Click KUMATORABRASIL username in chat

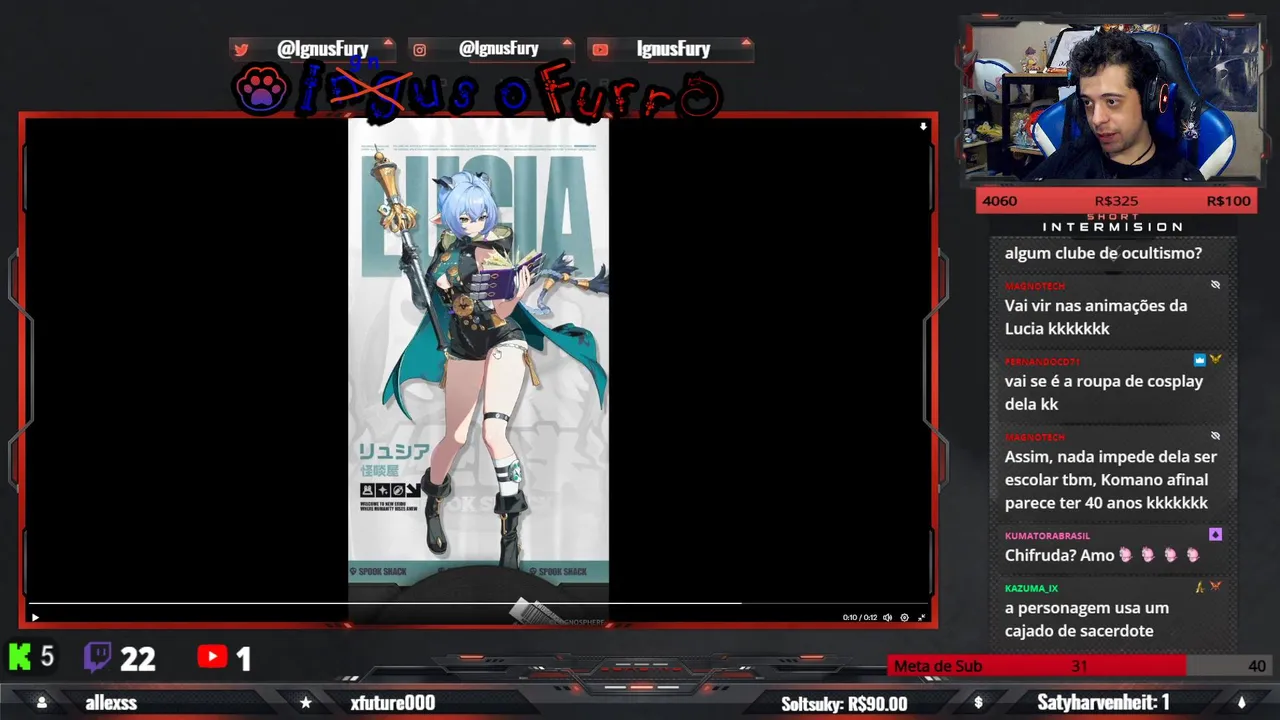[x=1047, y=536]
